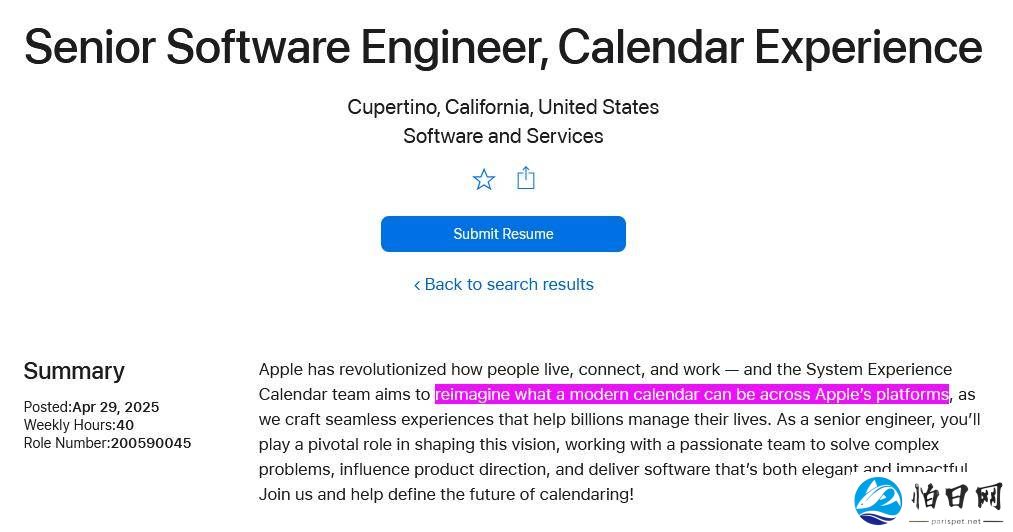Click the Join us and help define sentence

446,495
